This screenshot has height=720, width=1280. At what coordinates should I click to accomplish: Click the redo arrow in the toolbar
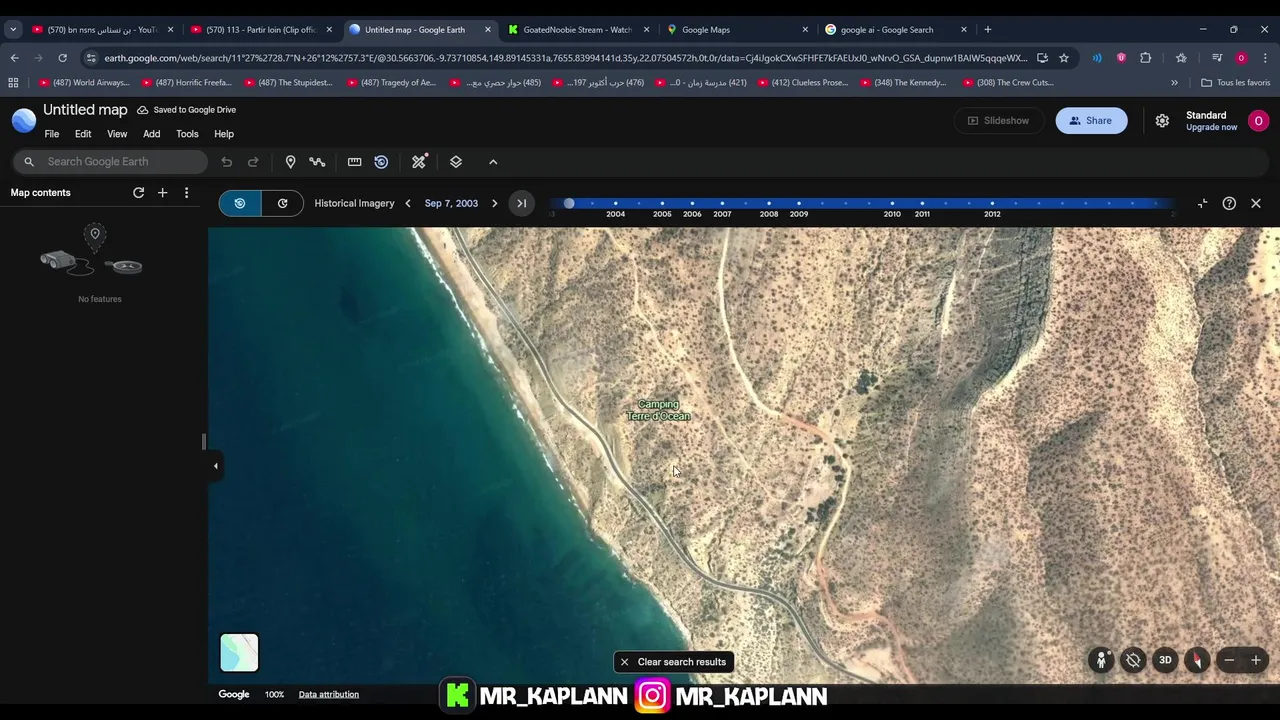coord(253,162)
